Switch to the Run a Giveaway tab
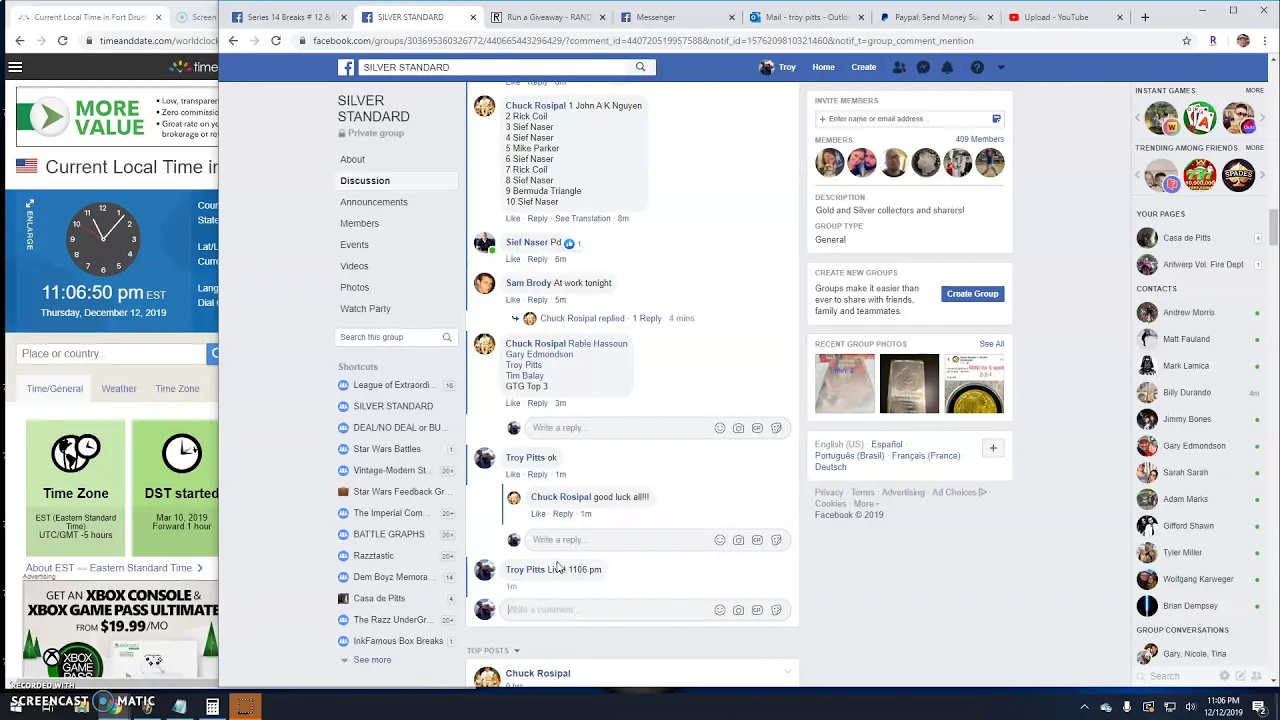Screen dimensions: 1280x720 [548, 17]
